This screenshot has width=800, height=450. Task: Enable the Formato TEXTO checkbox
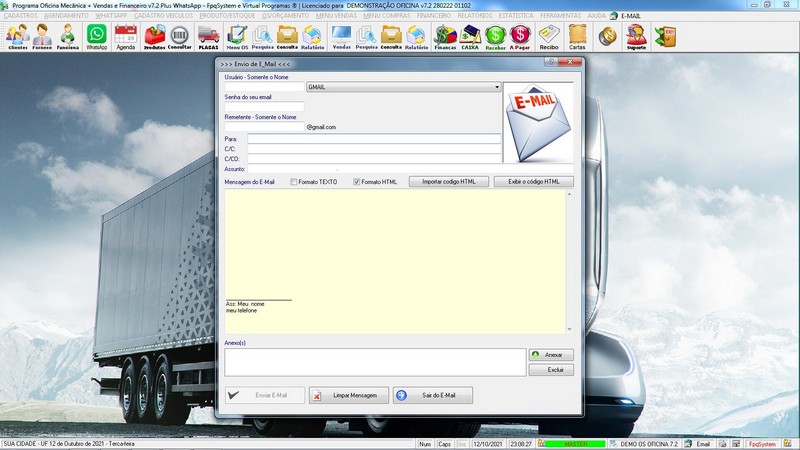point(293,182)
